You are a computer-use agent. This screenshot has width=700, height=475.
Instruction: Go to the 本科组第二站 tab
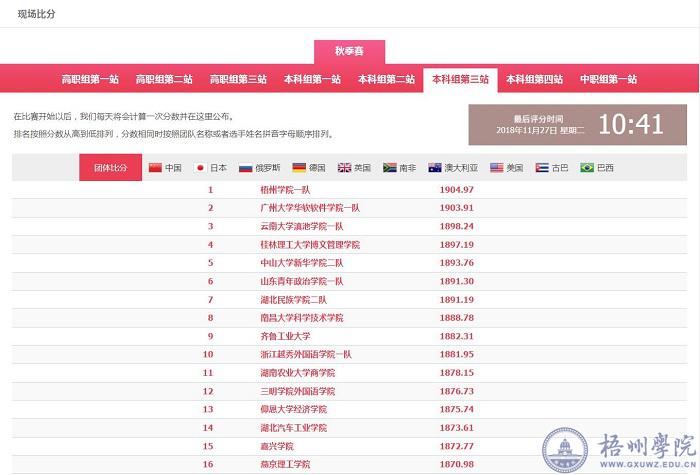coord(386,79)
